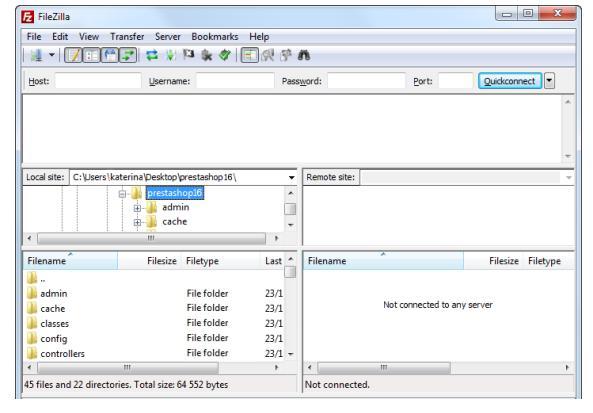Click the local file list horizontal scrollbar

tap(128, 368)
